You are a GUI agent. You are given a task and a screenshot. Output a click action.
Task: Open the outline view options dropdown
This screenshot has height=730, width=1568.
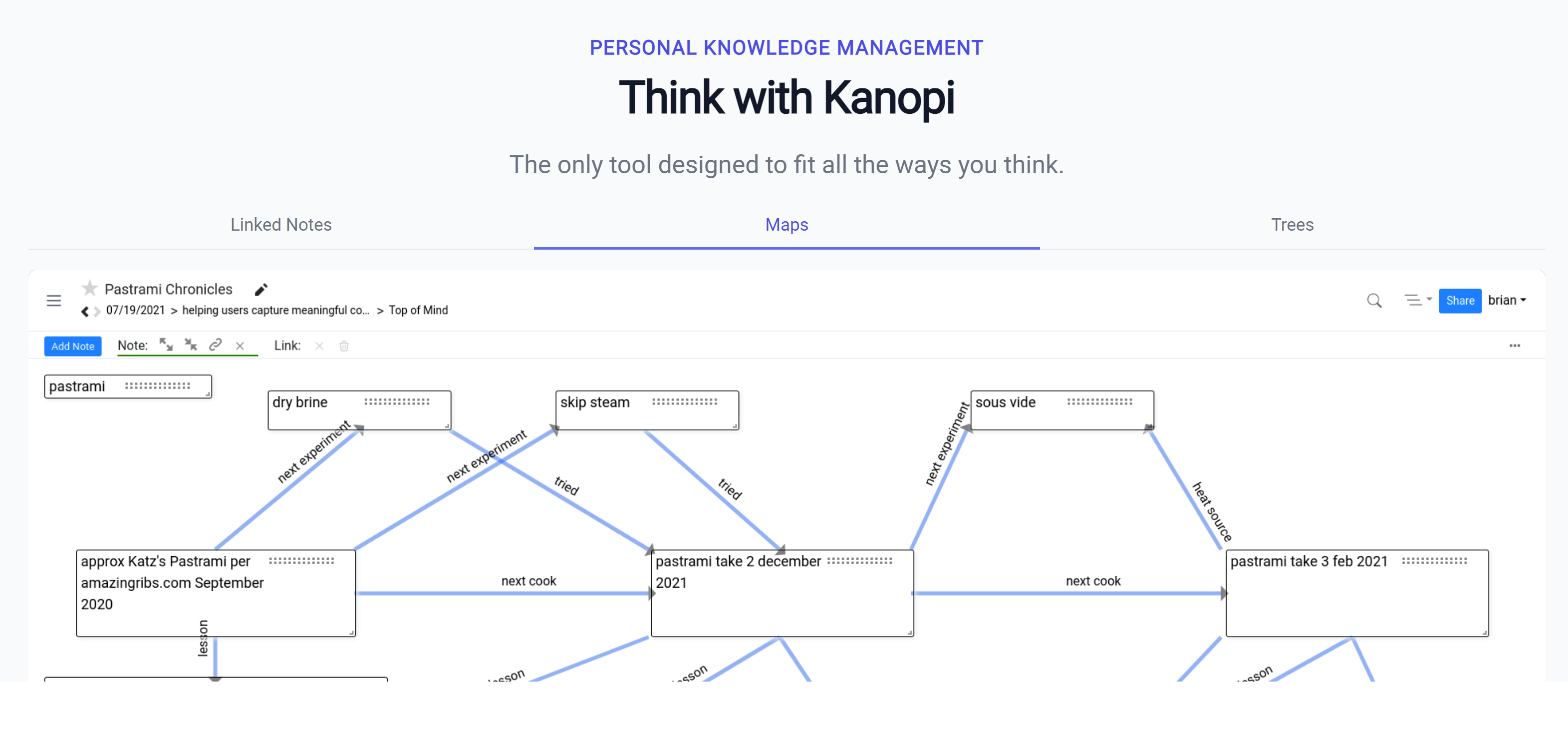[x=1418, y=300]
